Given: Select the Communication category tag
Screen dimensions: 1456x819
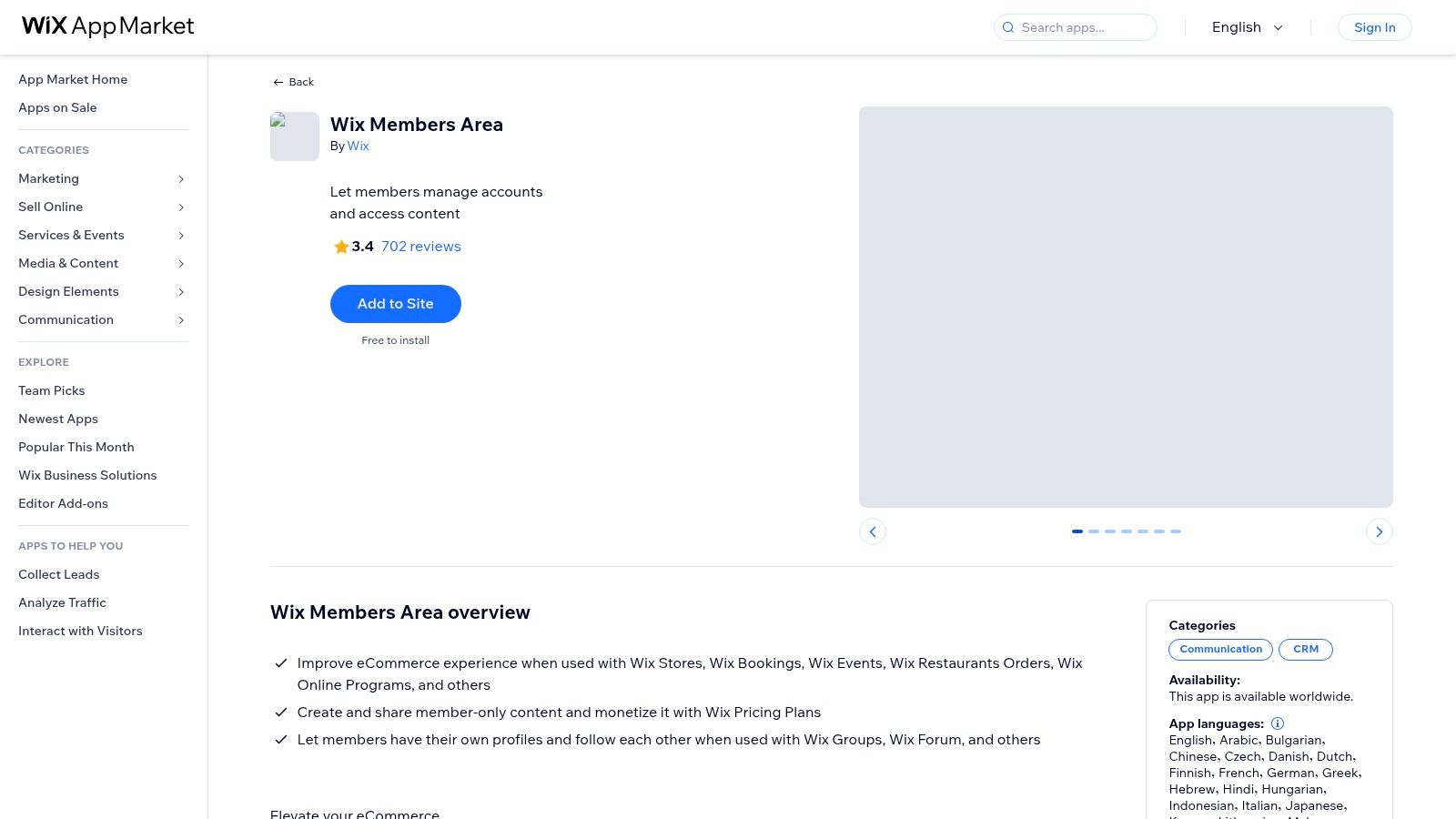Looking at the screenshot, I should [x=1220, y=649].
